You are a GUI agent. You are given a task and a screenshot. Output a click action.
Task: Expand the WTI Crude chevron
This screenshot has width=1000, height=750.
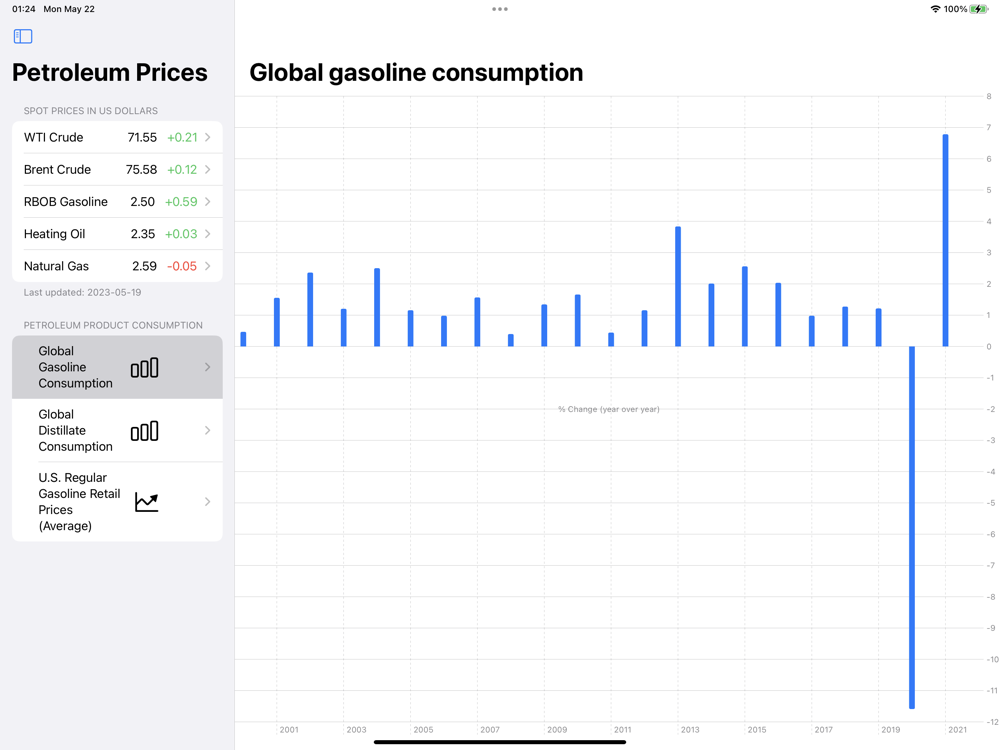(207, 137)
